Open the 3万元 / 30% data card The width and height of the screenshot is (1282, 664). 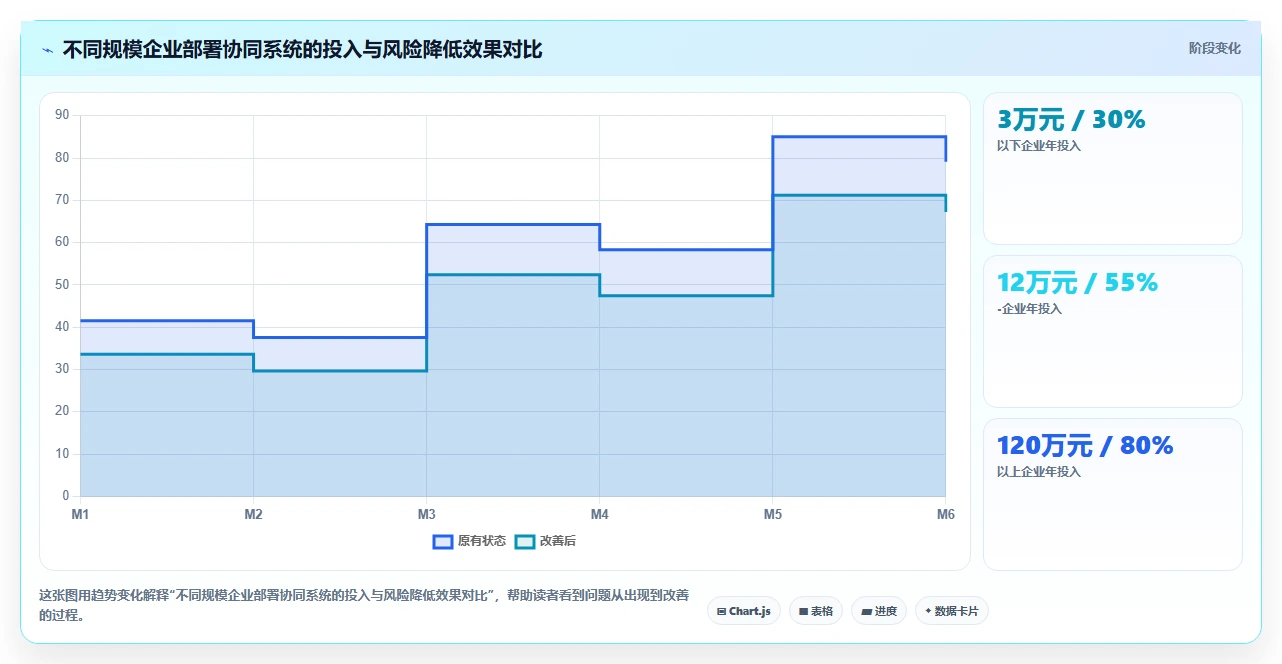[x=1113, y=169]
